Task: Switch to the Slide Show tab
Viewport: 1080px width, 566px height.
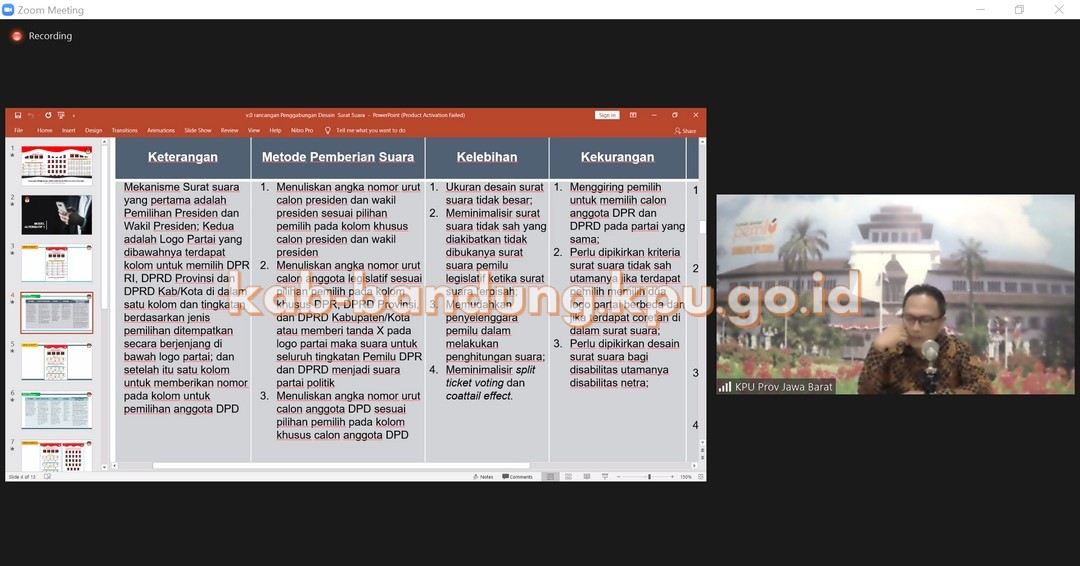Action: 198,130
